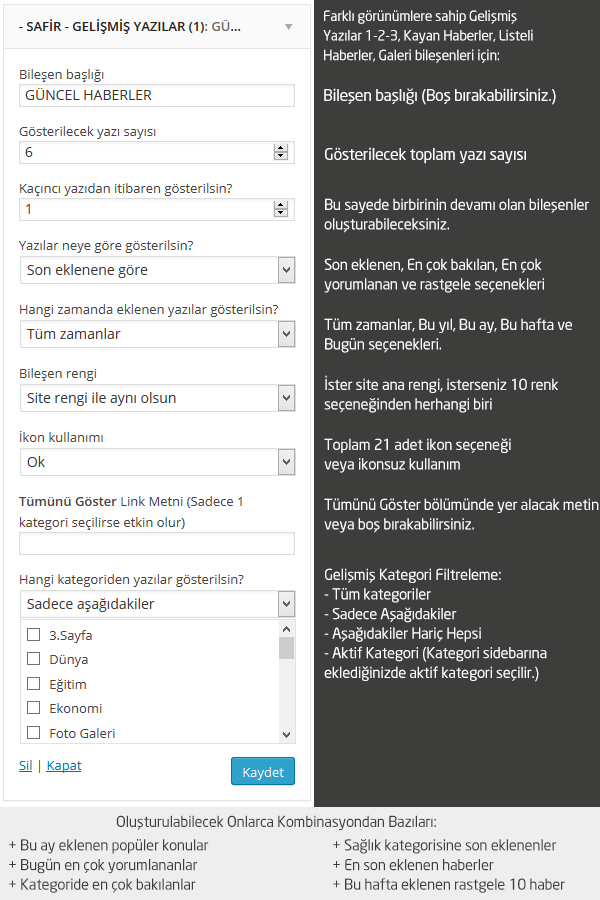Click the Kaçıncı yazıdan itibaren number field
The width and height of the screenshot is (600, 900).
157,209
